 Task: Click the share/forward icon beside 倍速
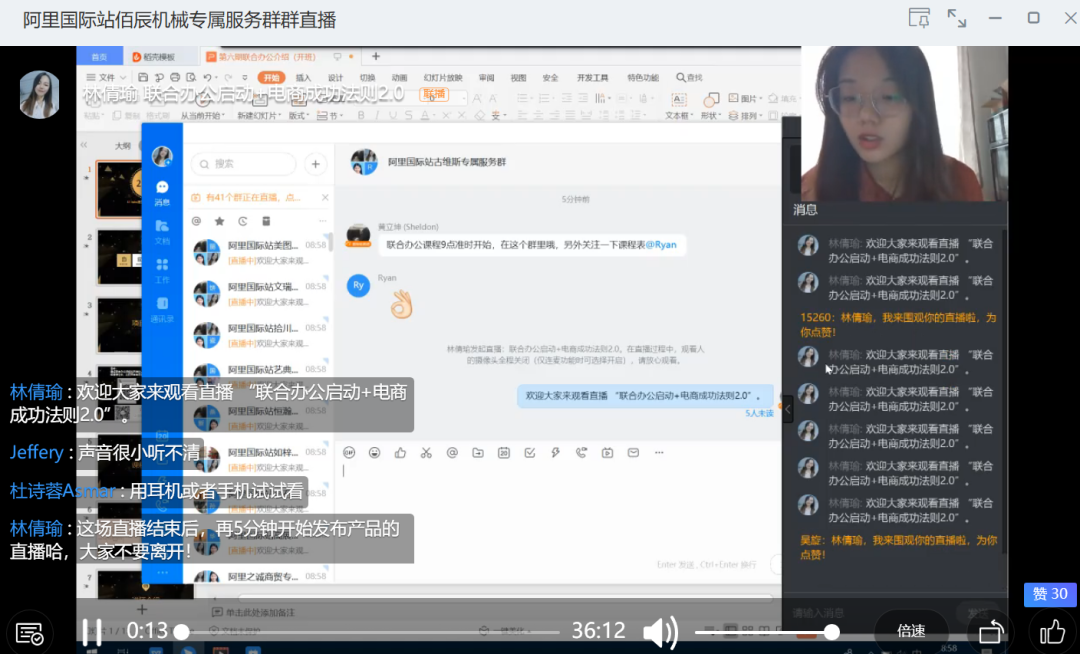point(991,631)
